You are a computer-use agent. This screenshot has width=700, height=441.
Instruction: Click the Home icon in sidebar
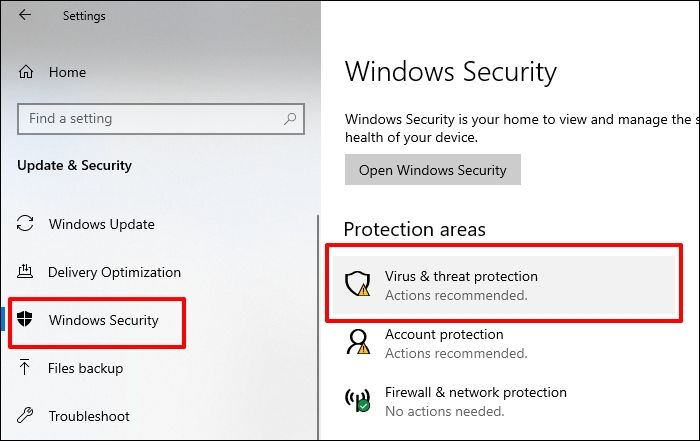[x=26, y=72]
